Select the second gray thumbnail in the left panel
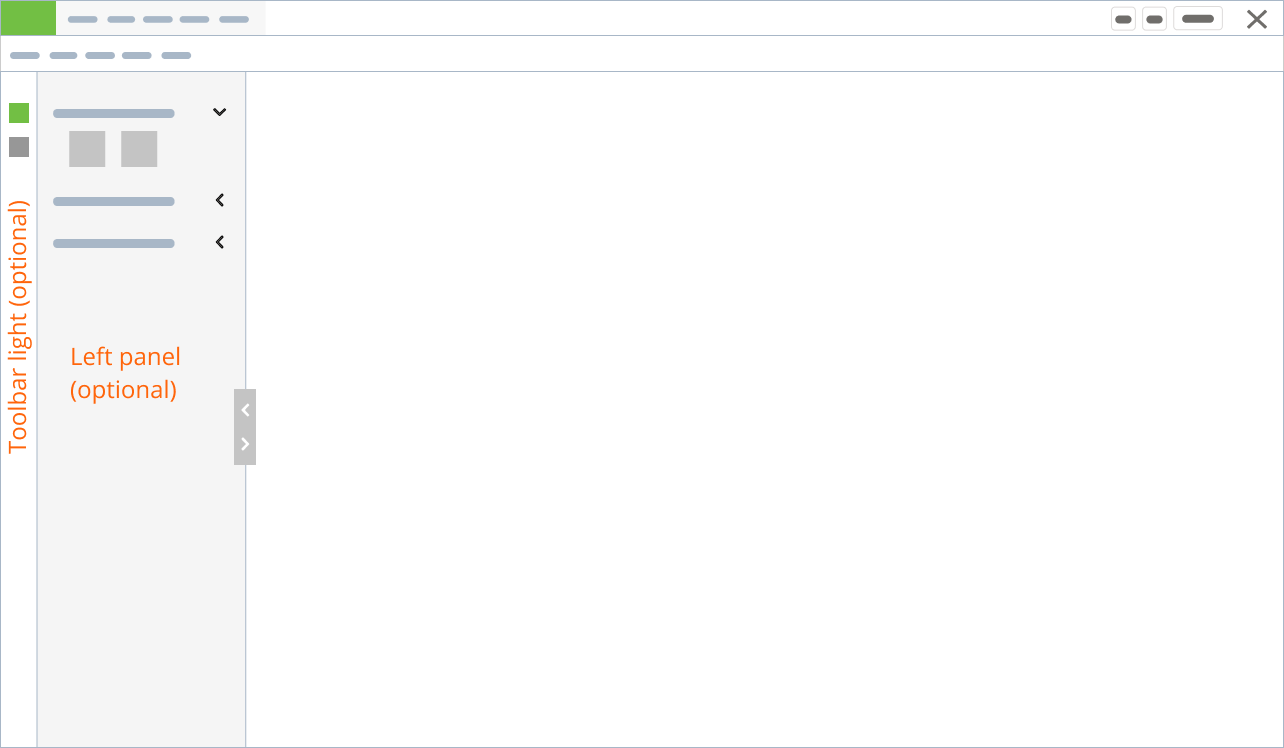The image size is (1284, 748). [139, 149]
